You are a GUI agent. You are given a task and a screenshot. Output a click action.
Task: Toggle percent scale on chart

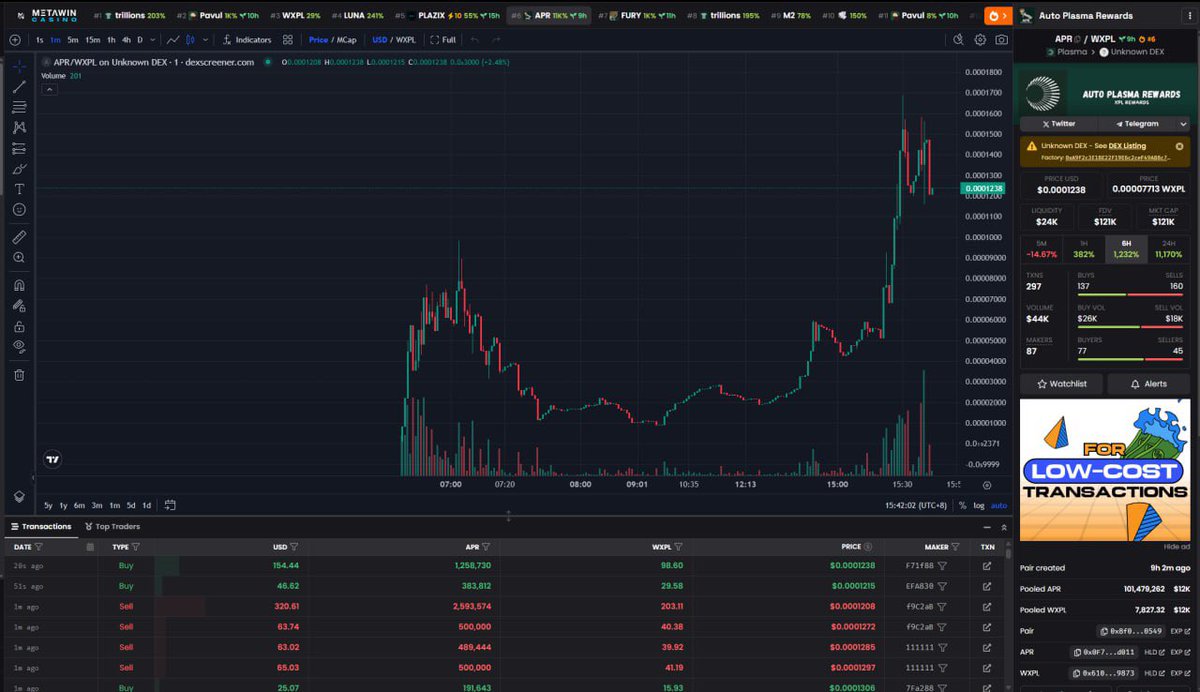962,505
